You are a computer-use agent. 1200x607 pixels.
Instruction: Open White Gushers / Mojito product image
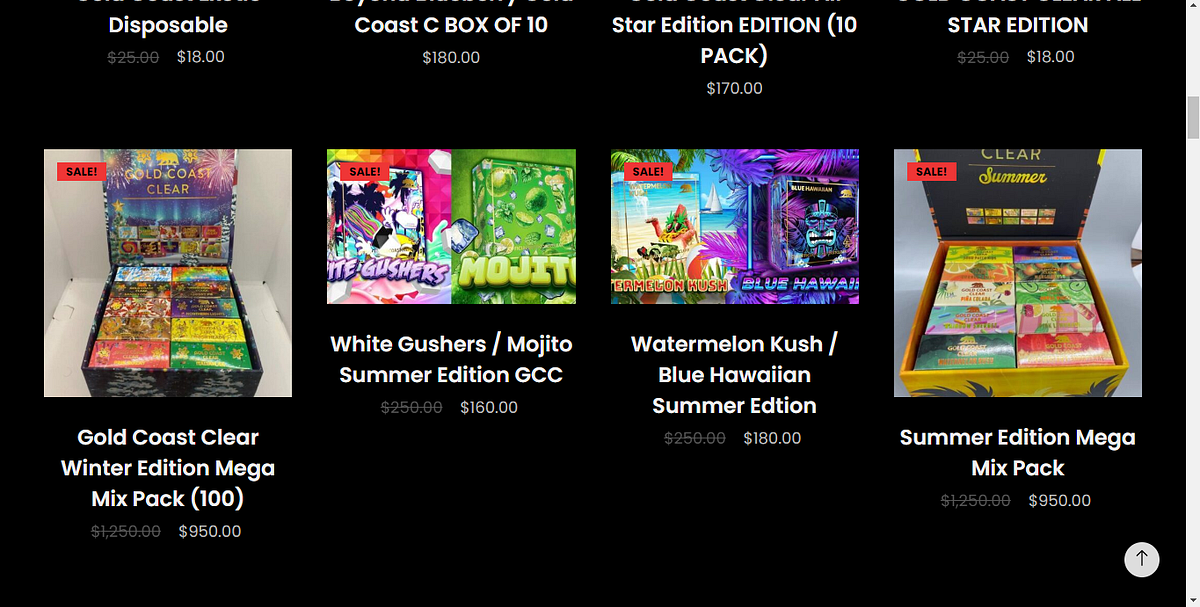(451, 226)
